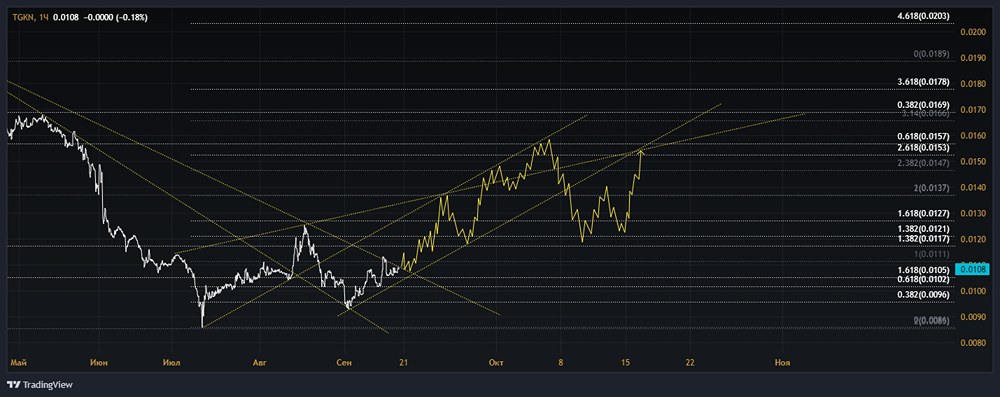Click the 0.618(0.0157) Fibonacci label

[x=923, y=137]
